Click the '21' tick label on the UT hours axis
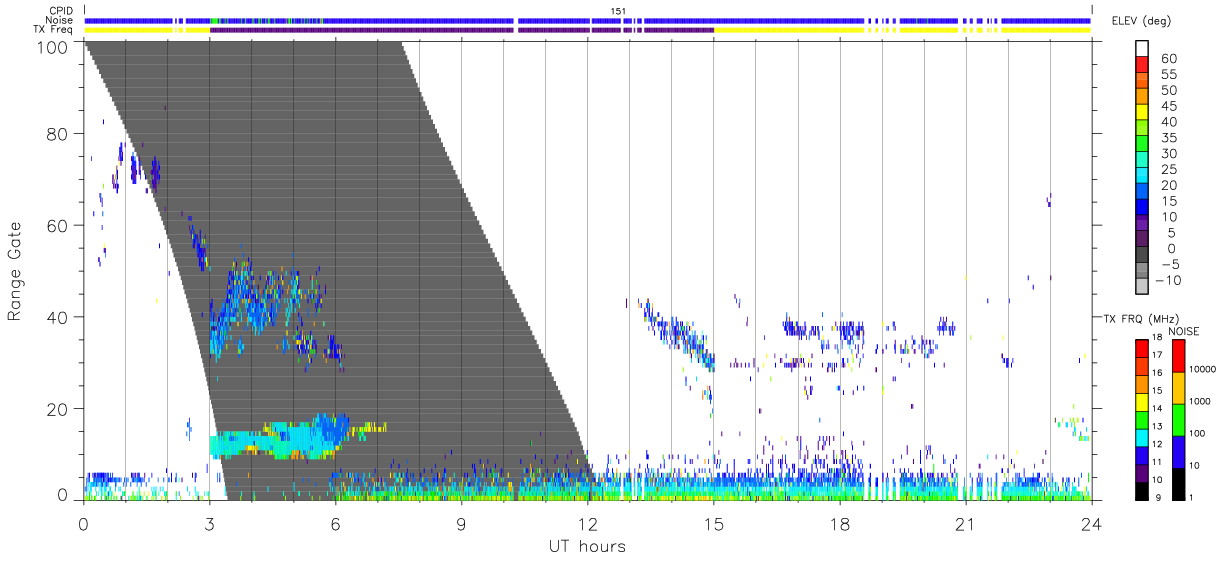Image resolution: width=1228 pixels, height=567 pixels. [x=966, y=522]
